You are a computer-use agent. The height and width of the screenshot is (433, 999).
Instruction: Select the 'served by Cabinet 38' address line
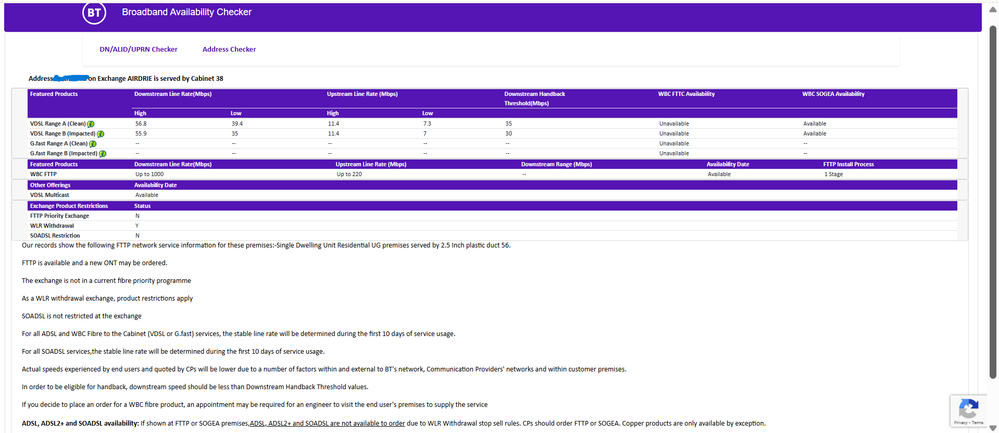tap(126, 79)
